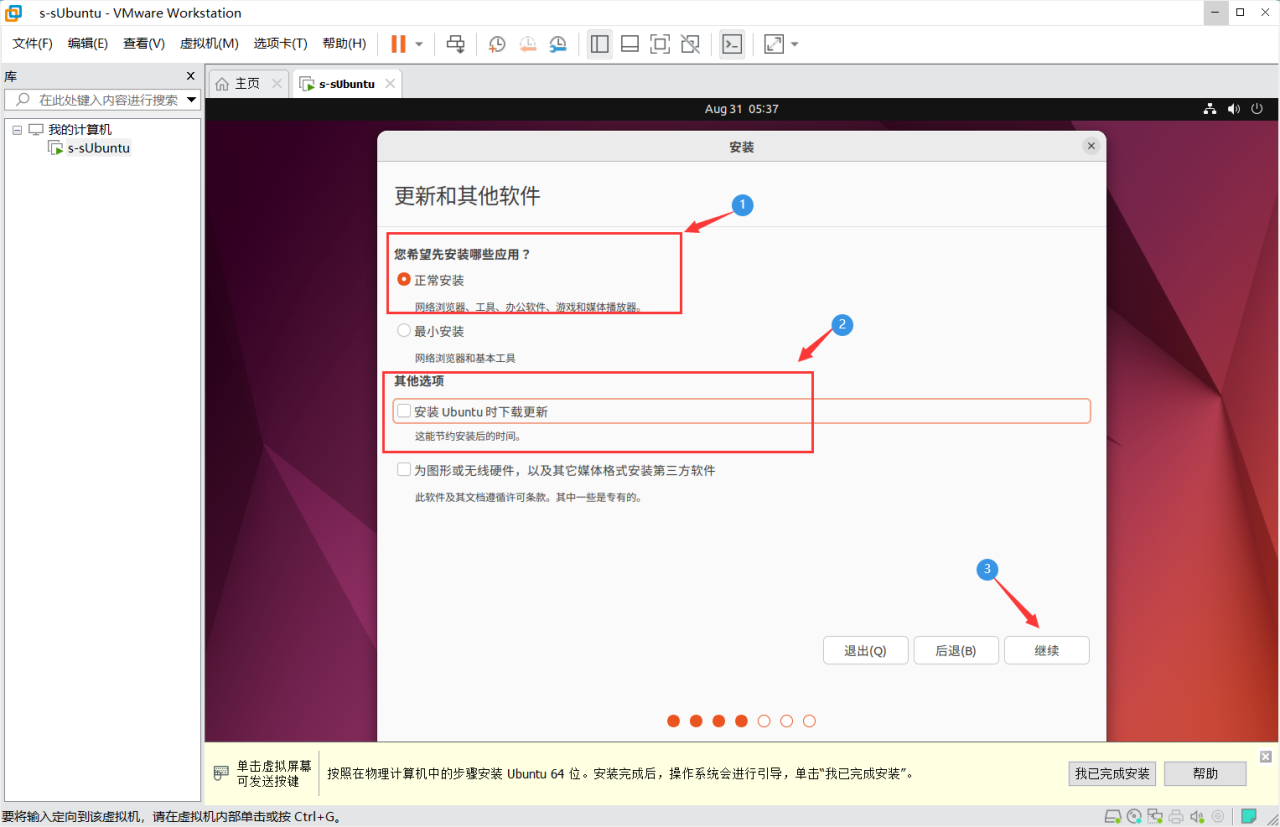Click the VMware Workstation logo icon
Image resolution: width=1280 pixels, height=827 pixels.
[13, 13]
